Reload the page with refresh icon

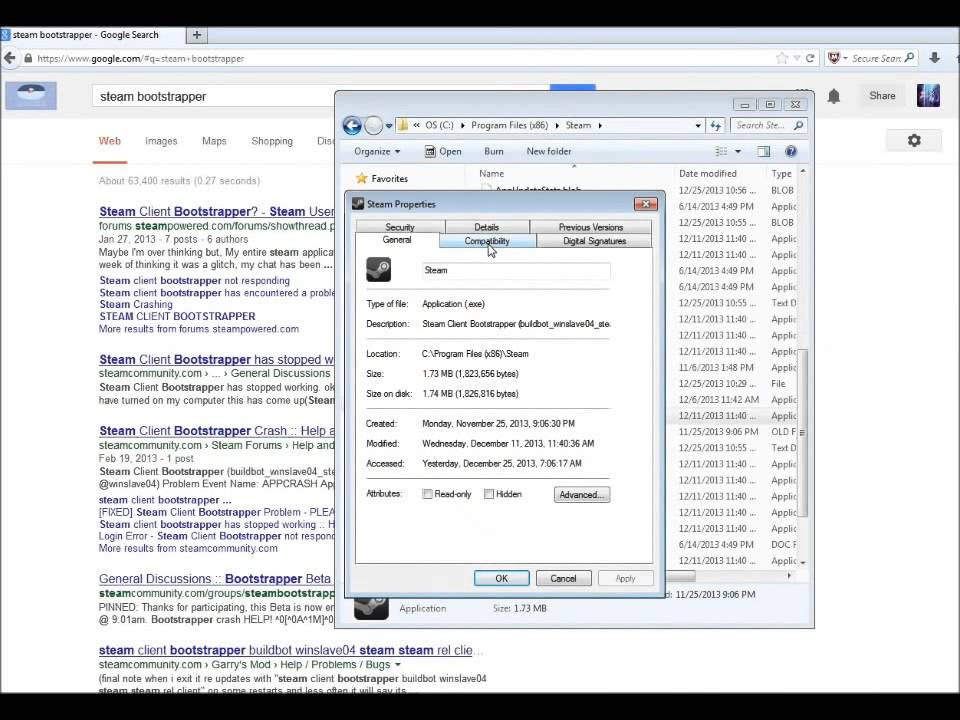810,58
